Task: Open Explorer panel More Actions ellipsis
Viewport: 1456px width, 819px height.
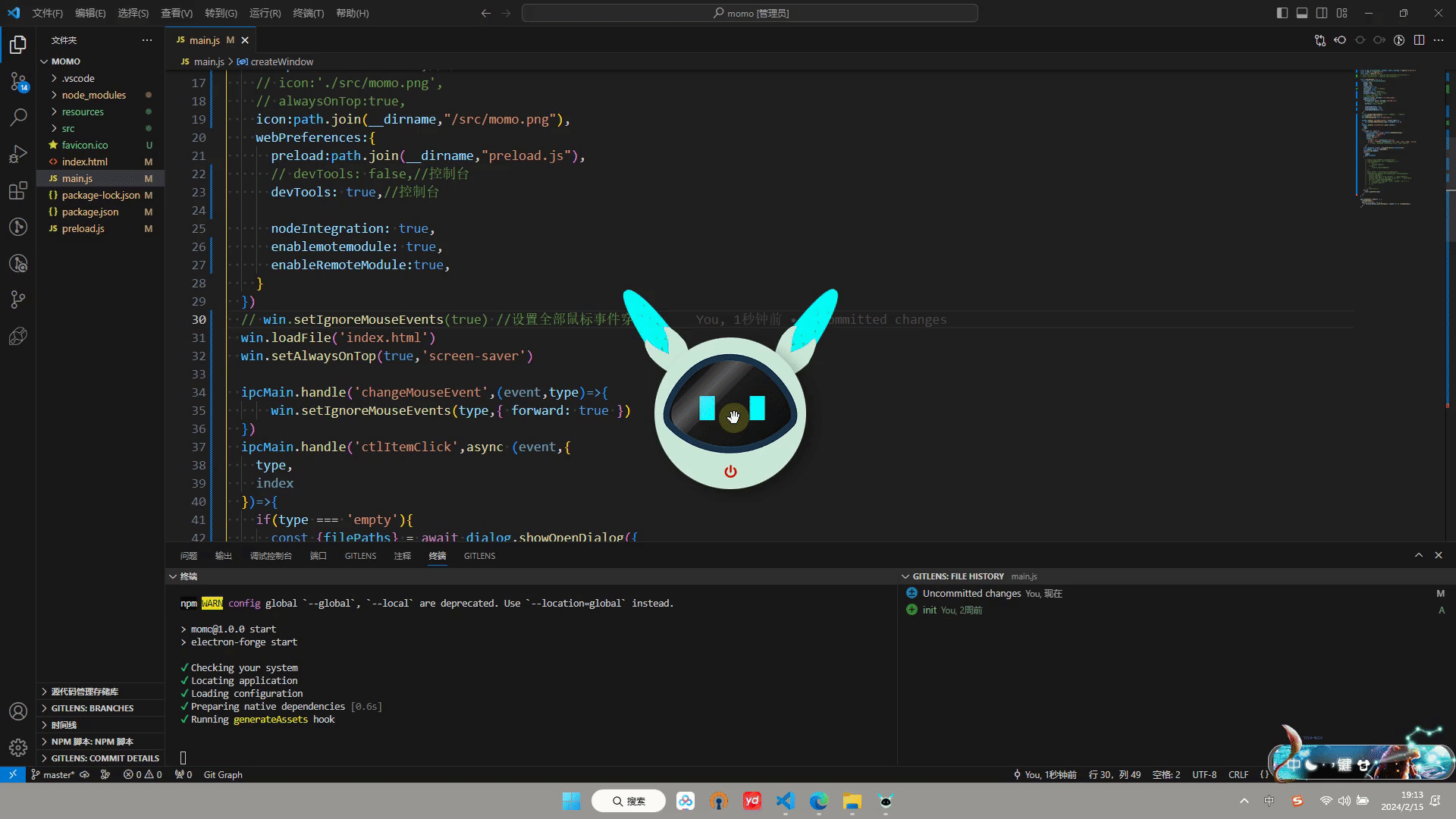Action: [x=147, y=40]
